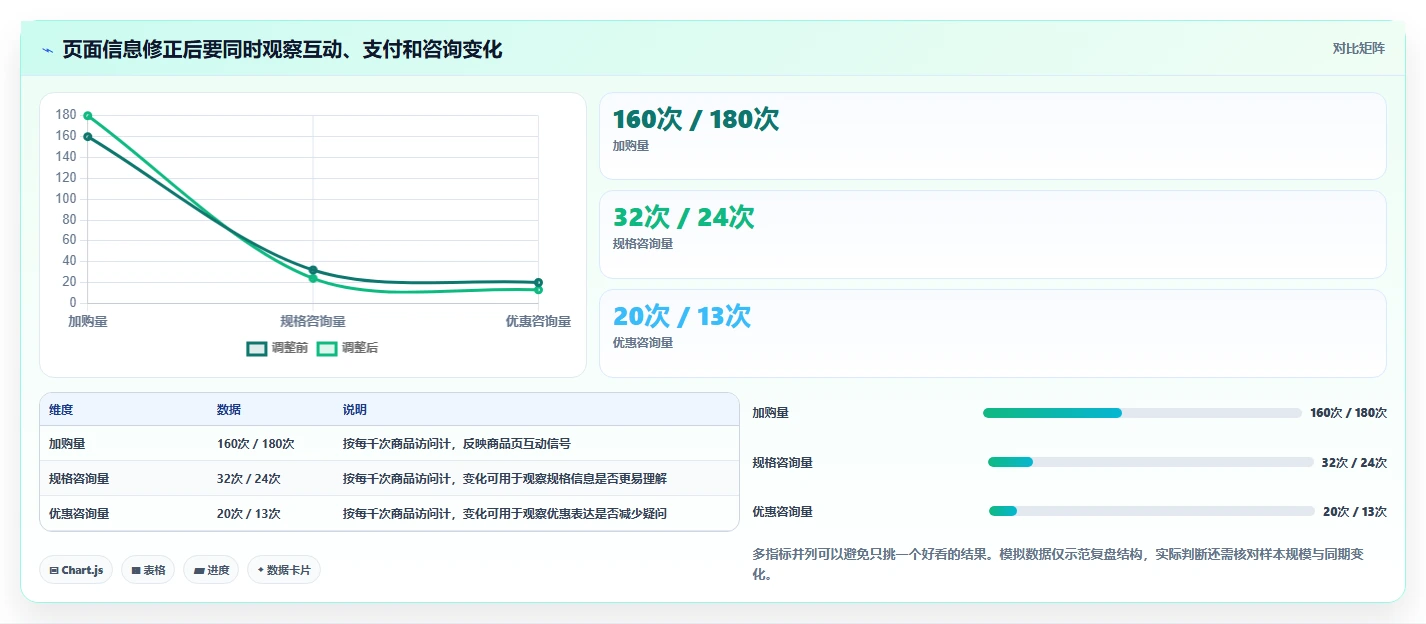The height and width of the screenshot is (624, 1426).
Task: Click the 优惠咨询量 progress bar
Action: (x=1151, y=511)
